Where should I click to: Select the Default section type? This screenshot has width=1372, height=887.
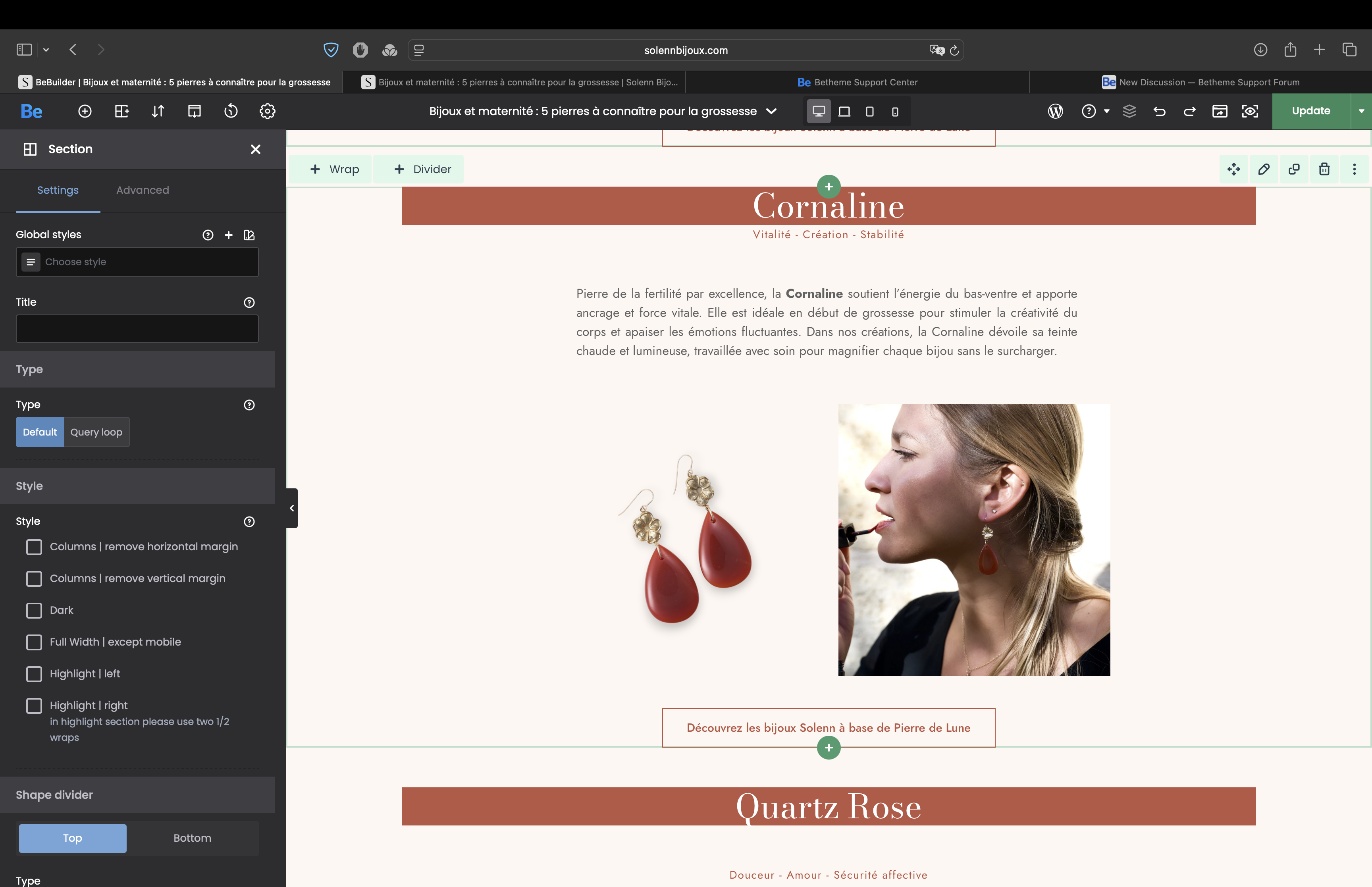click(40, 432)
